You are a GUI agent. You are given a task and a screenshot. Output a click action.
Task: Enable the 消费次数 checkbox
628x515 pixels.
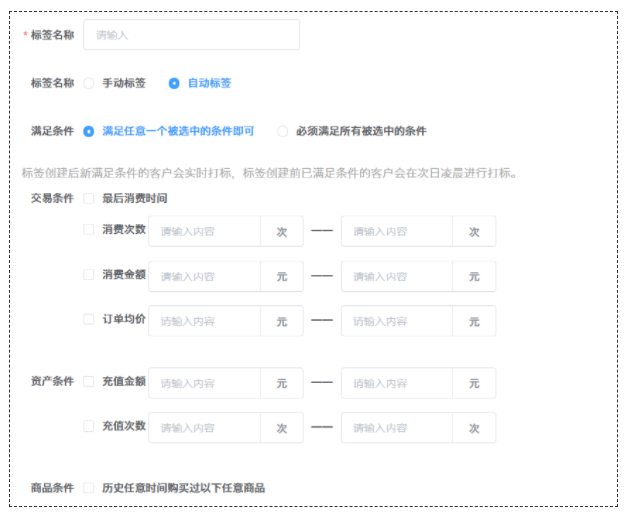pyautogui.click(x=89, y=229)
